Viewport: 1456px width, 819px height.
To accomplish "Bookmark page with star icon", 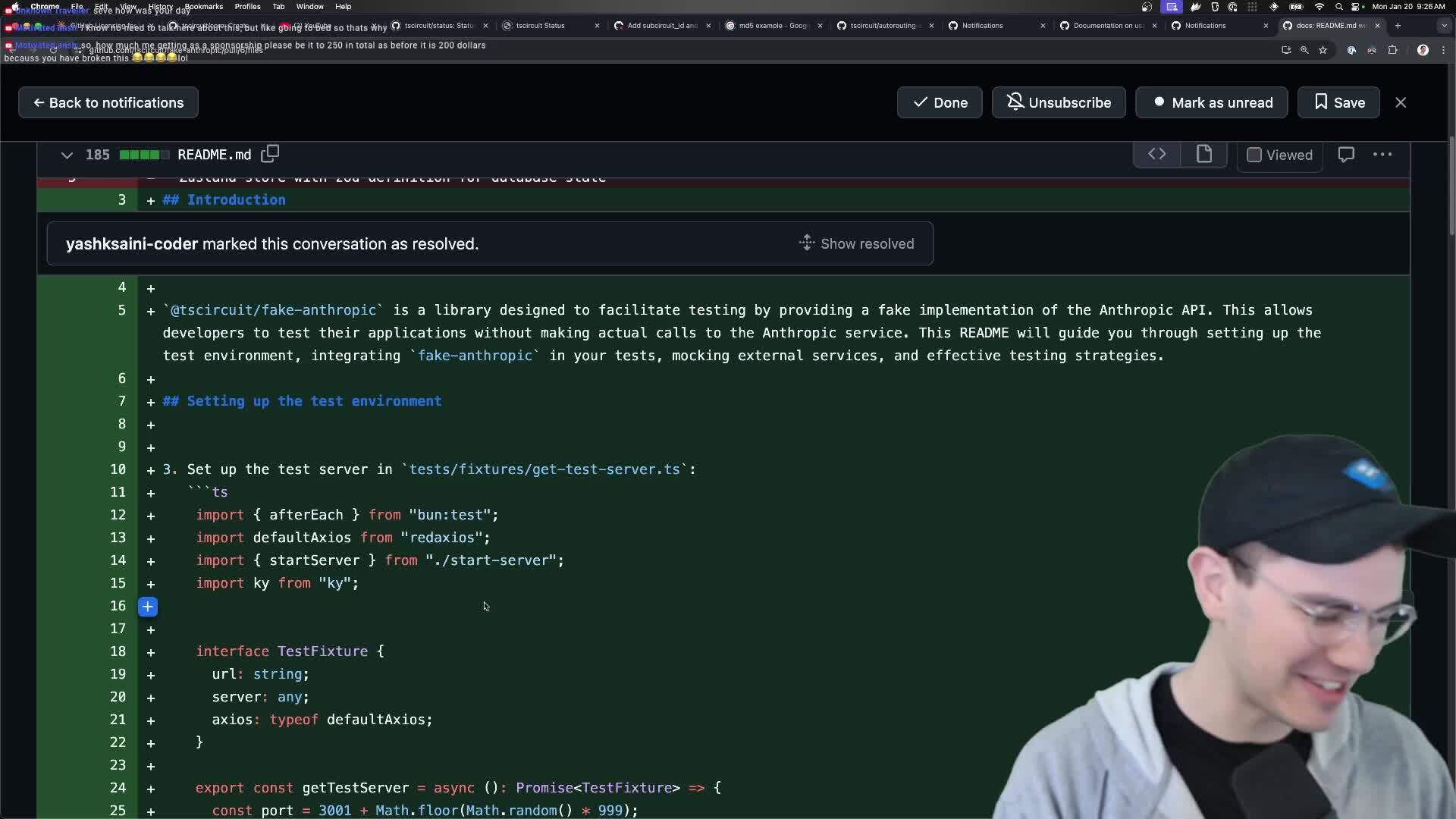I will pyautogui.click(x=1323, y=50).
